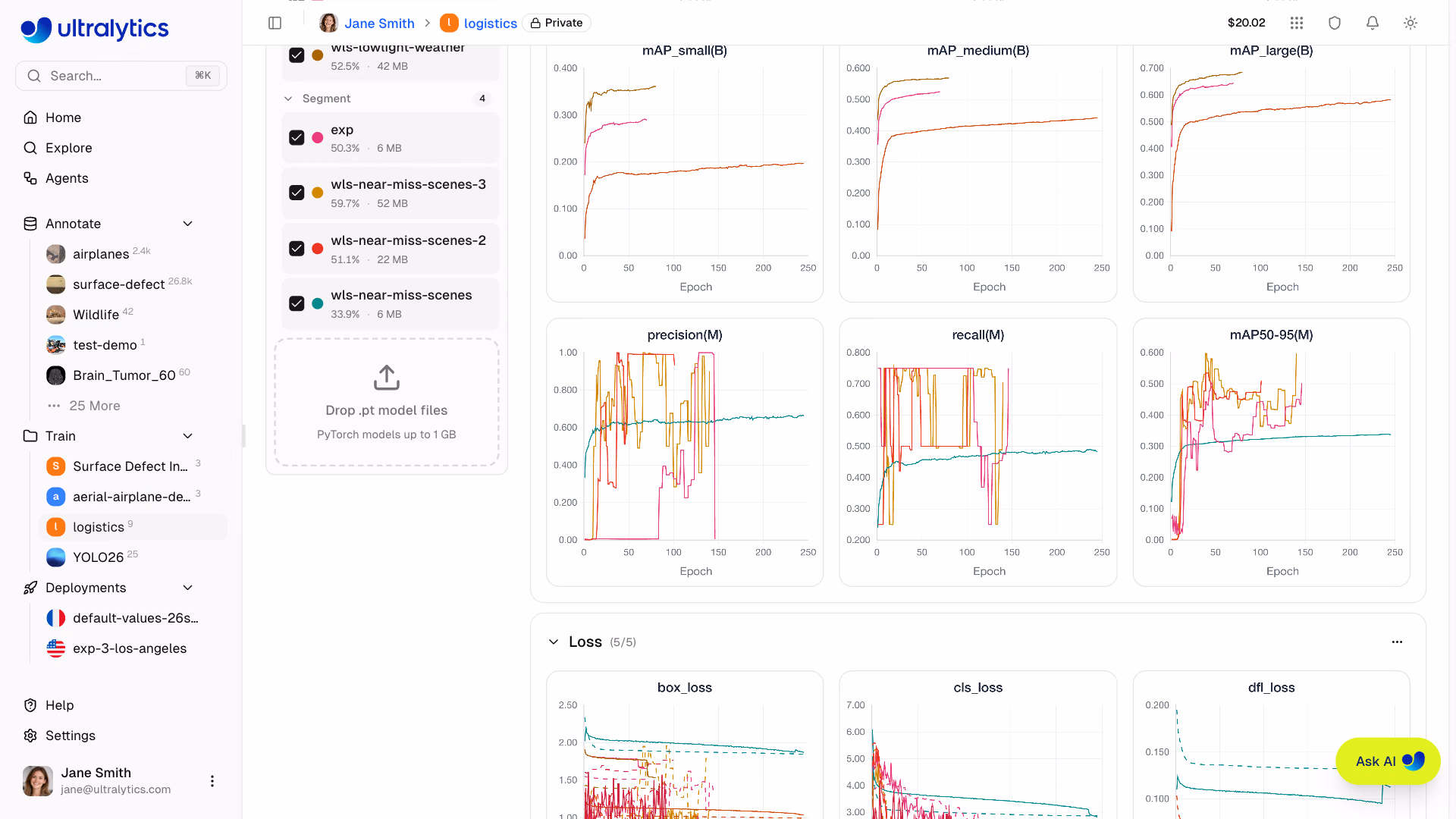Click the Ultralytics logo

point(94,29)
